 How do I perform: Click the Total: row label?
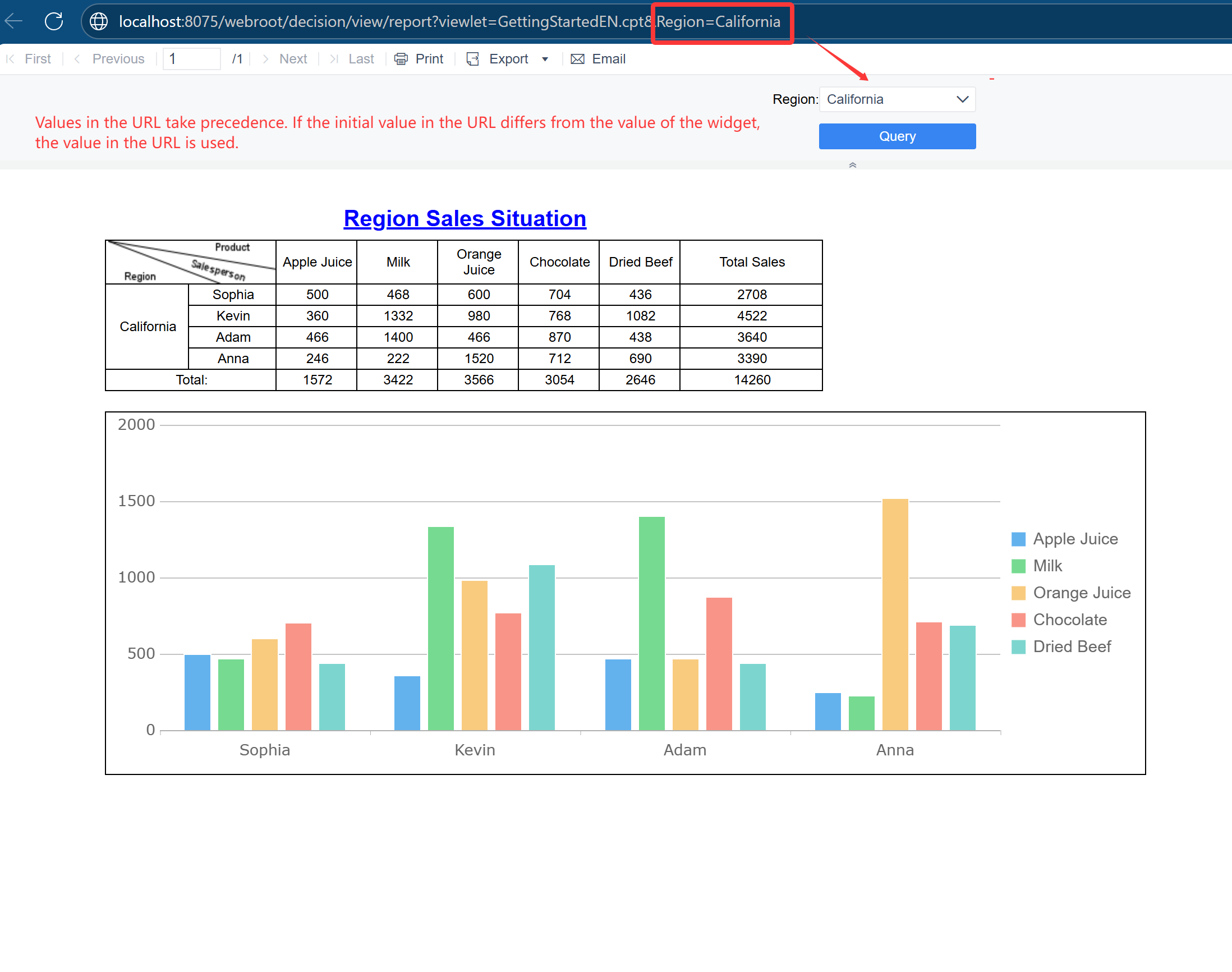tap(191, 380)
